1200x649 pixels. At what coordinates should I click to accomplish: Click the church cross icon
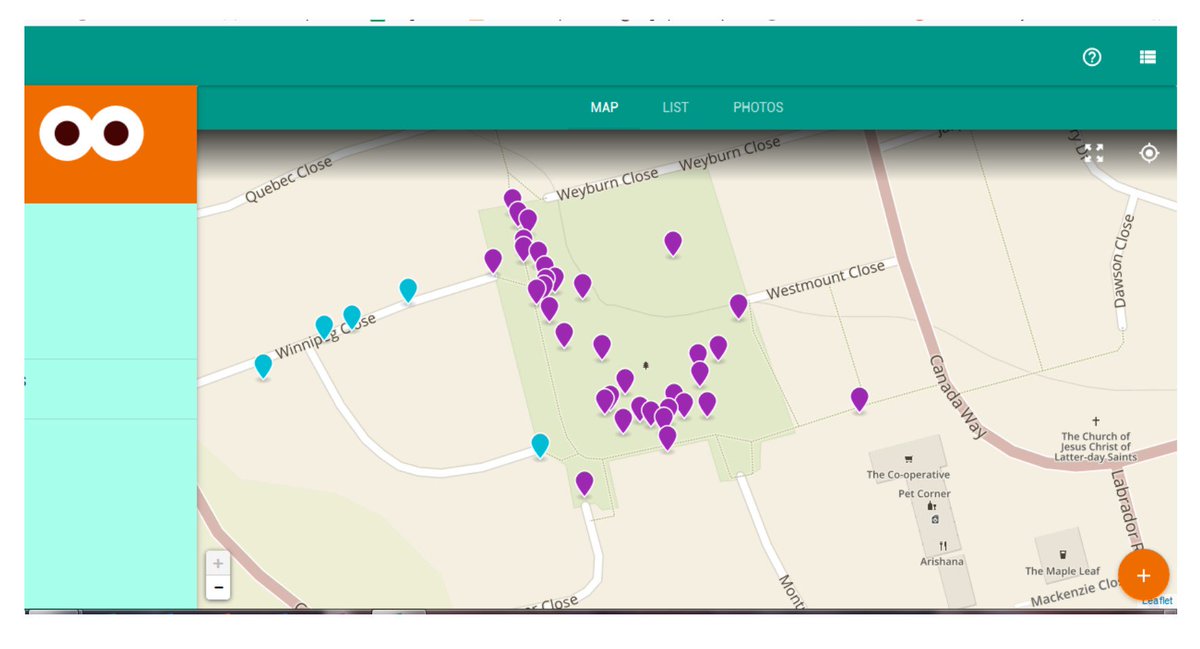(x=1096, y=422)
